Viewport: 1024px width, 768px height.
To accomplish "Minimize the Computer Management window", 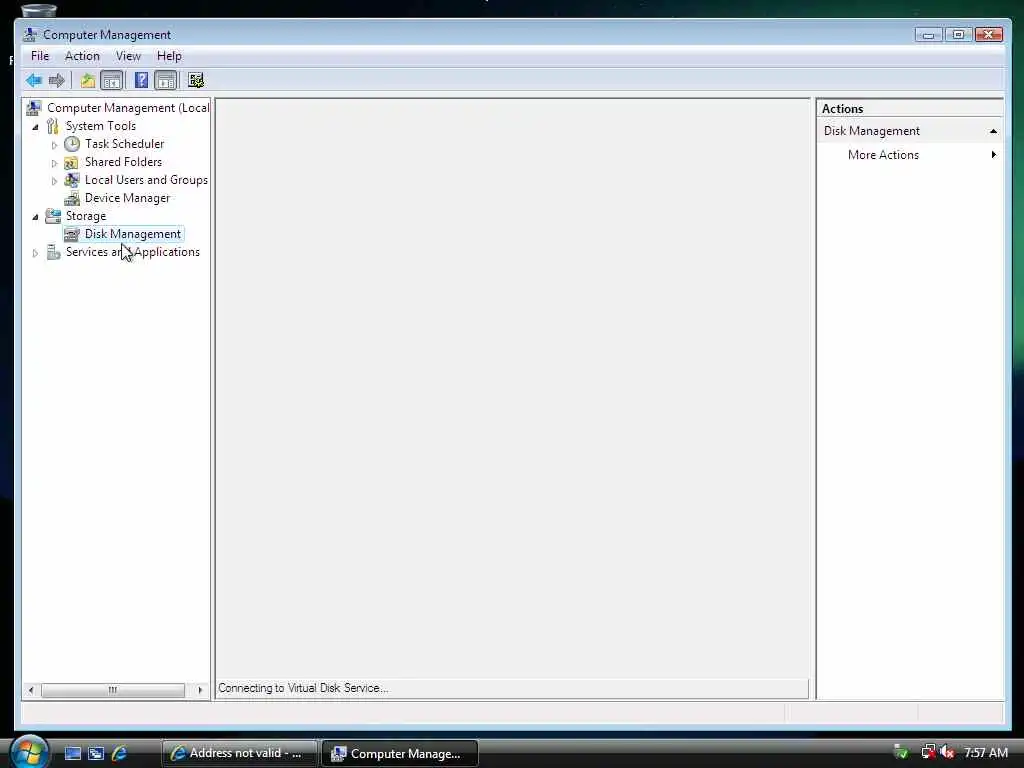I will pos(929,35).
